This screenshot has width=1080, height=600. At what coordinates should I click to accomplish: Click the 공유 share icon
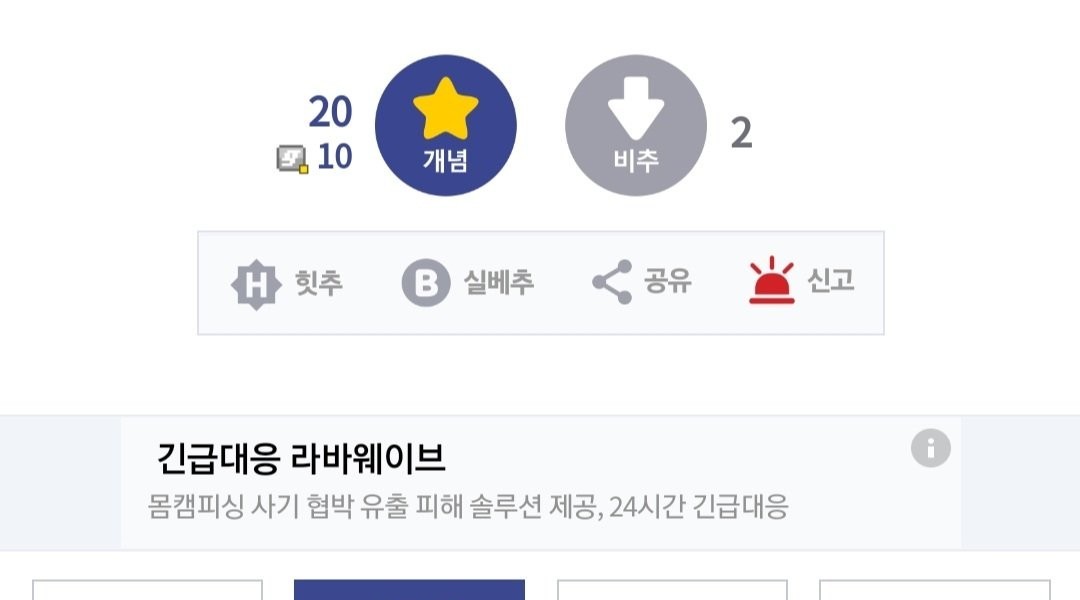click(612, 282)
